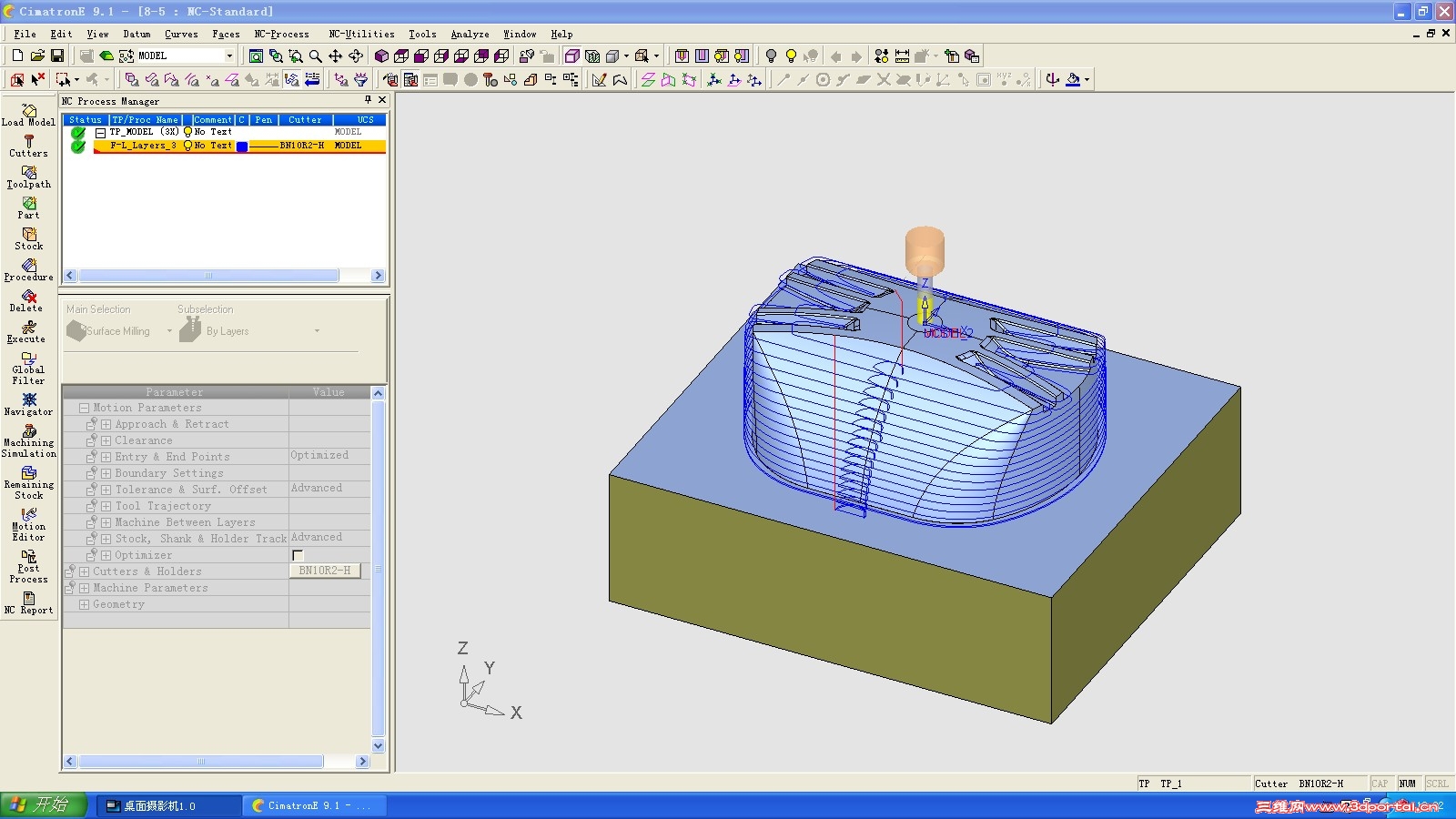Switch to CimatronE 9.1 taskbar button

click(x=314, y=805)
